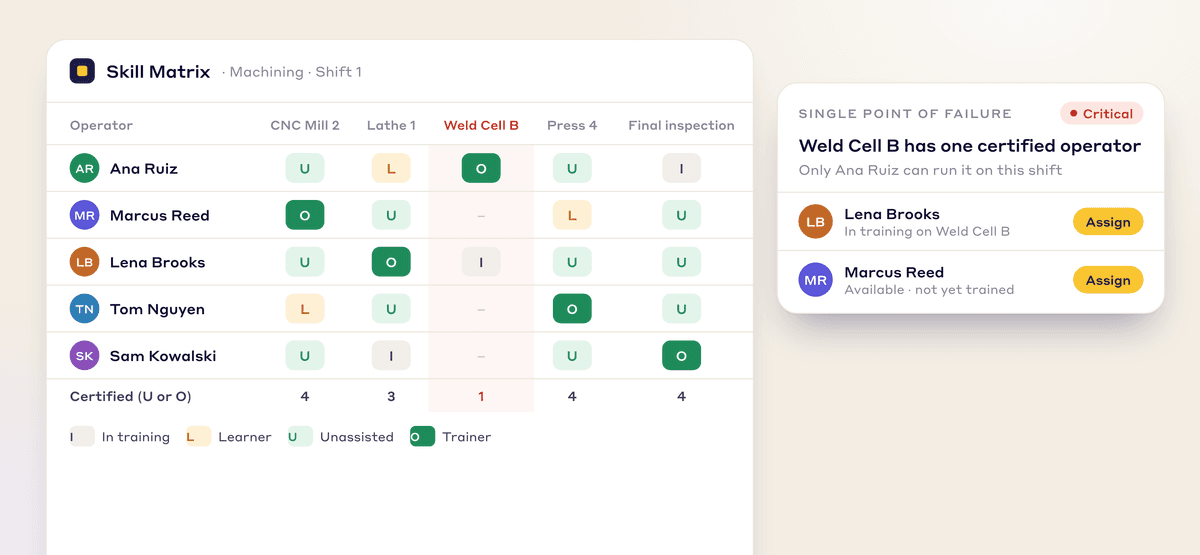Click Sam Kowalski's SK avatar
Screen dimensions: 1200x555
[x=85, y=356]
